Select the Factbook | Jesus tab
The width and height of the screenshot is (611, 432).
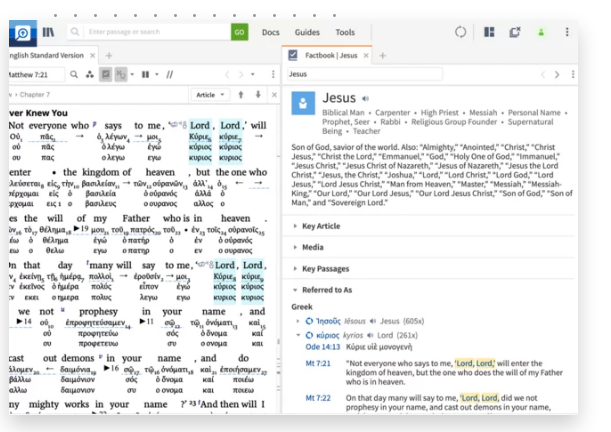[331, 55]
